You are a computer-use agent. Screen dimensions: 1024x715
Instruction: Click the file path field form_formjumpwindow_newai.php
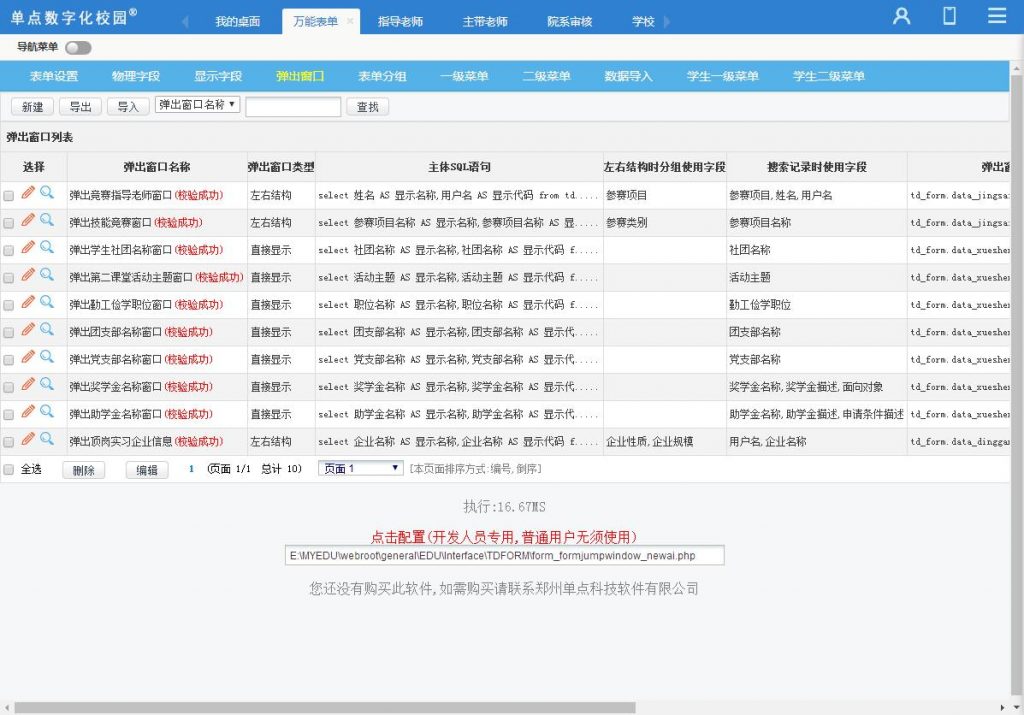coord(504,556)
